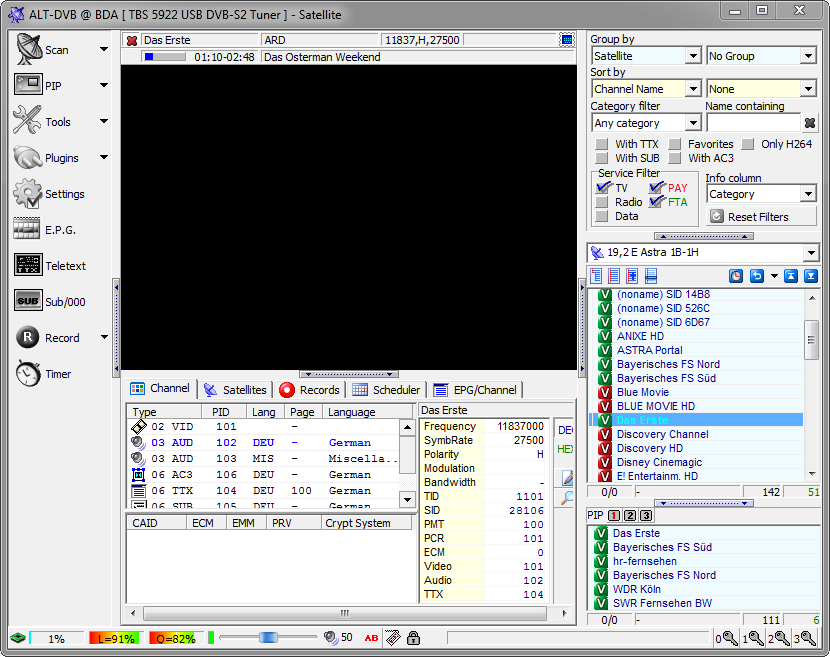The height and width of the screenshot is (657, 830).
Task: Switch to the Satellites tab
Action: coord(235,390)
